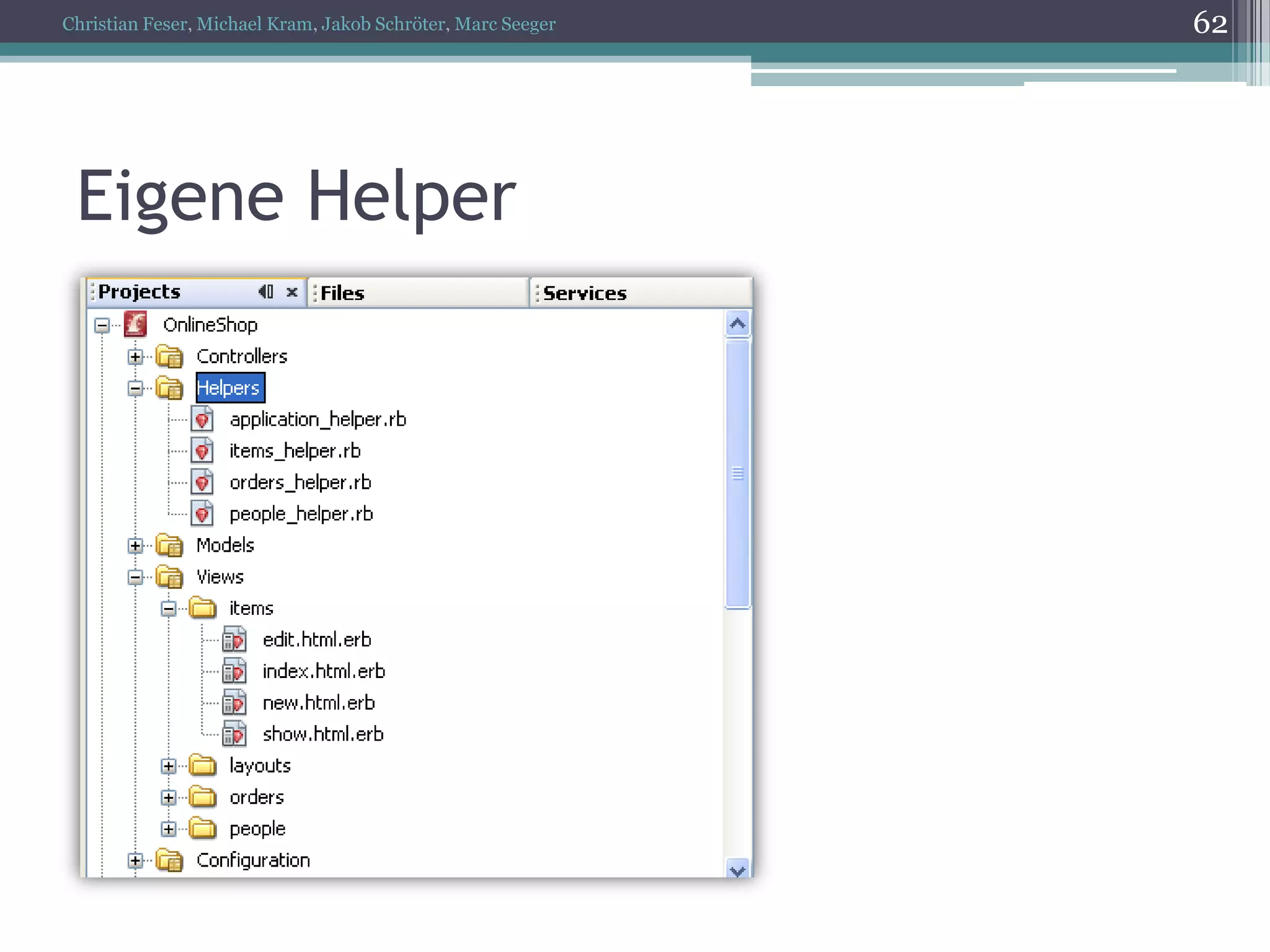Close the Projects tab with the x
Screen dimensions: 1270x952
tap(292, 292)
